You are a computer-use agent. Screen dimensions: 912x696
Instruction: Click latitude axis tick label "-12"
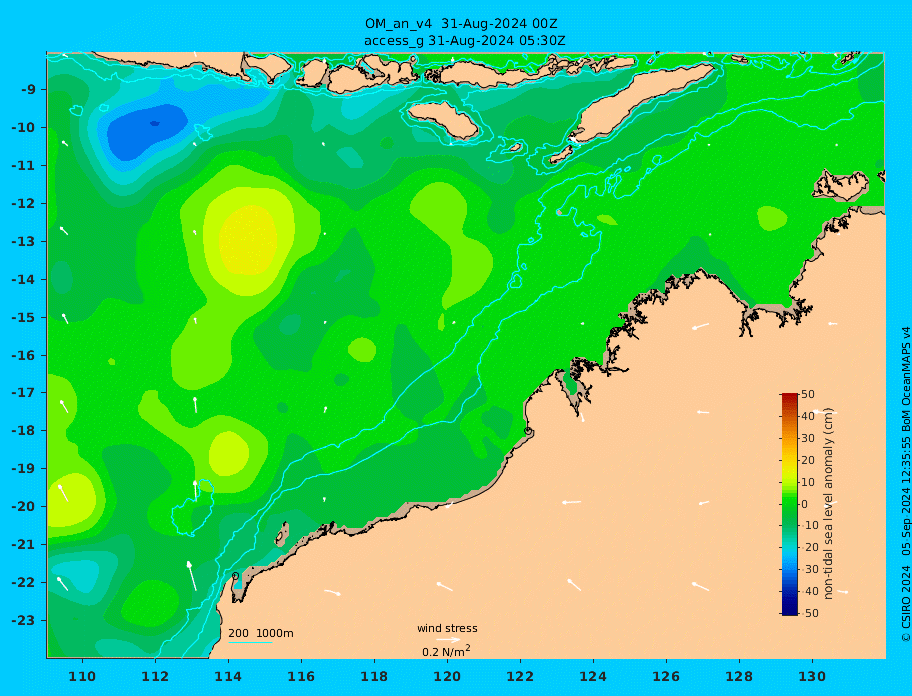(23, 204)
